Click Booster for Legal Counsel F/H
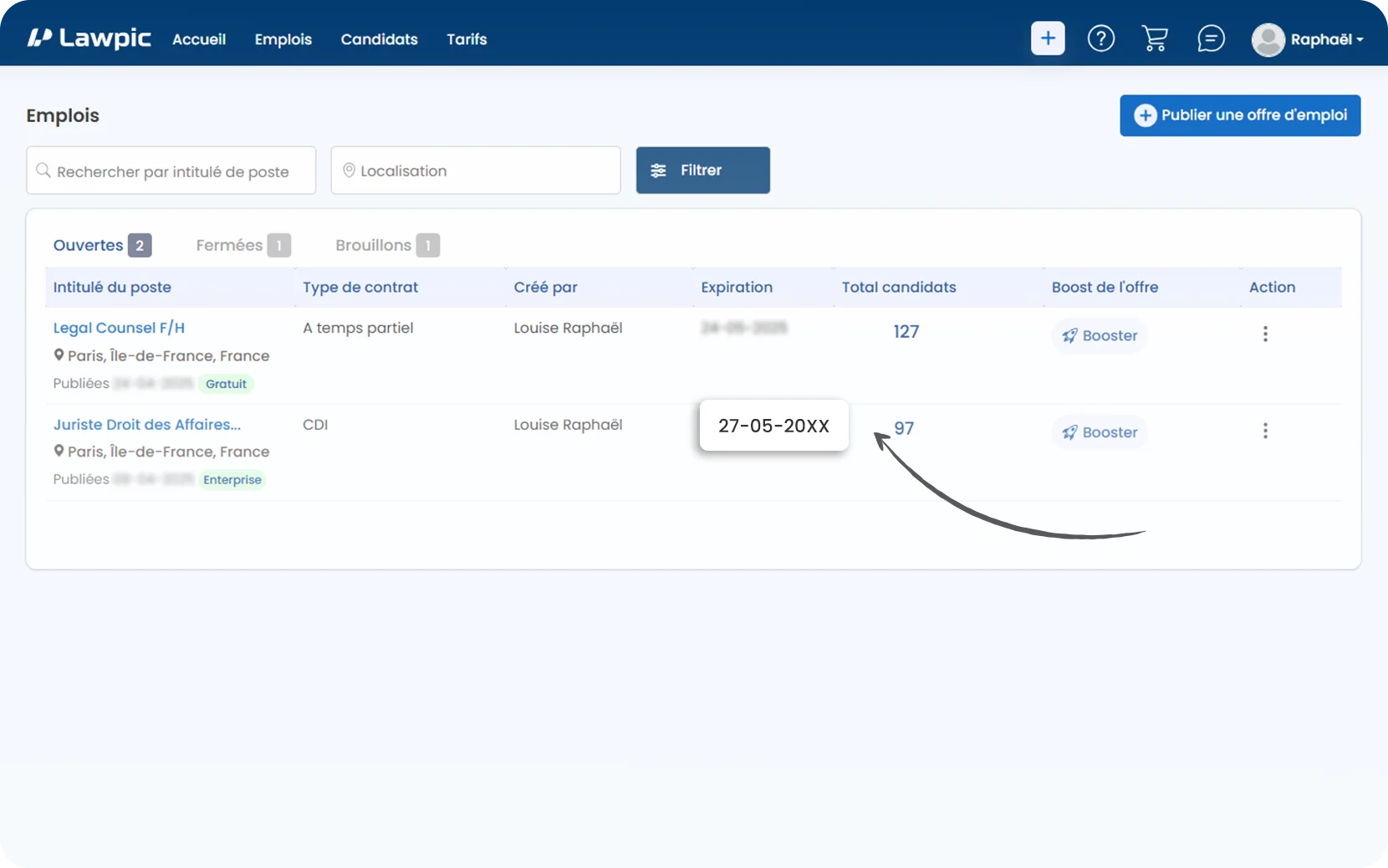The height and width of the screenshot is (868, 1388). [x=1100, y=336]
